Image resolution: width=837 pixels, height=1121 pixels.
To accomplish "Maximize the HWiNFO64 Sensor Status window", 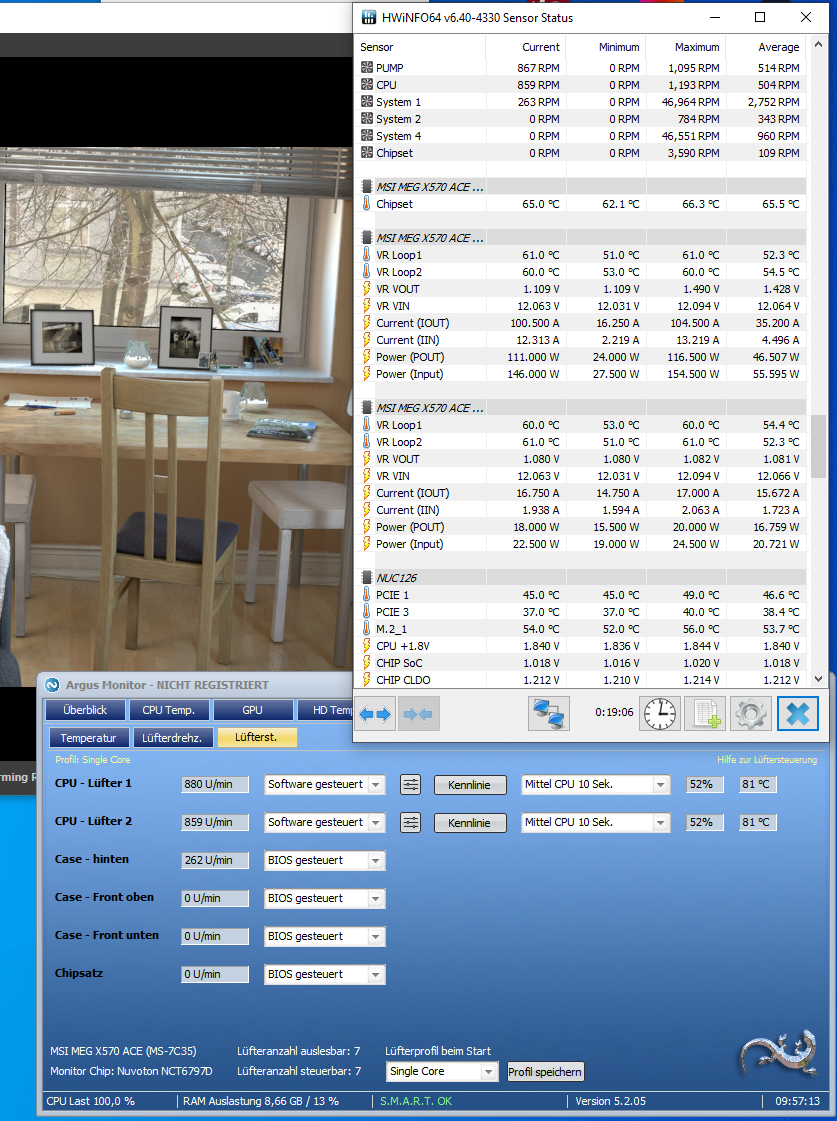I will click(x=760, y=17).
